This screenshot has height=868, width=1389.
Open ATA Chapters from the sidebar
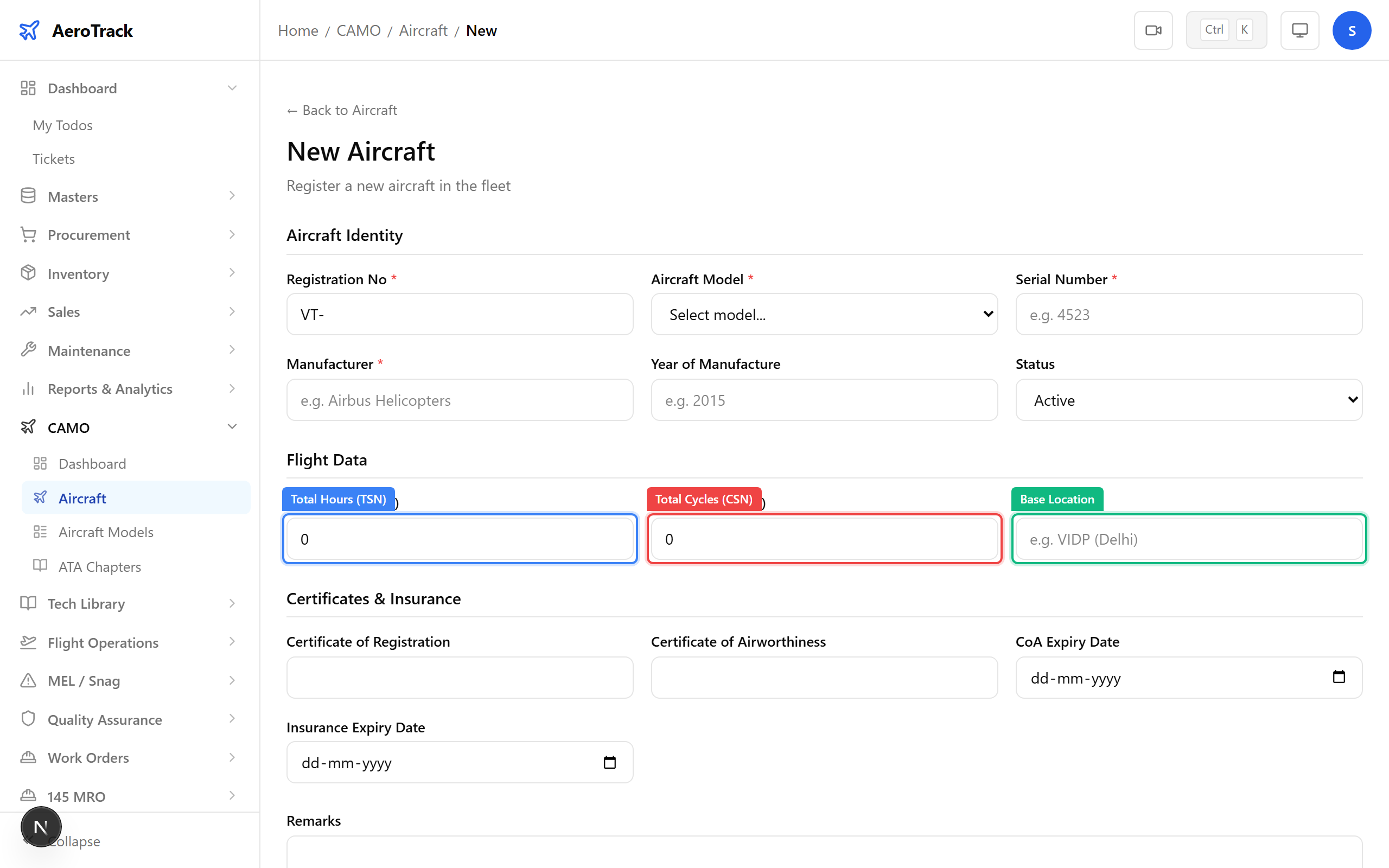pos(99,566)
